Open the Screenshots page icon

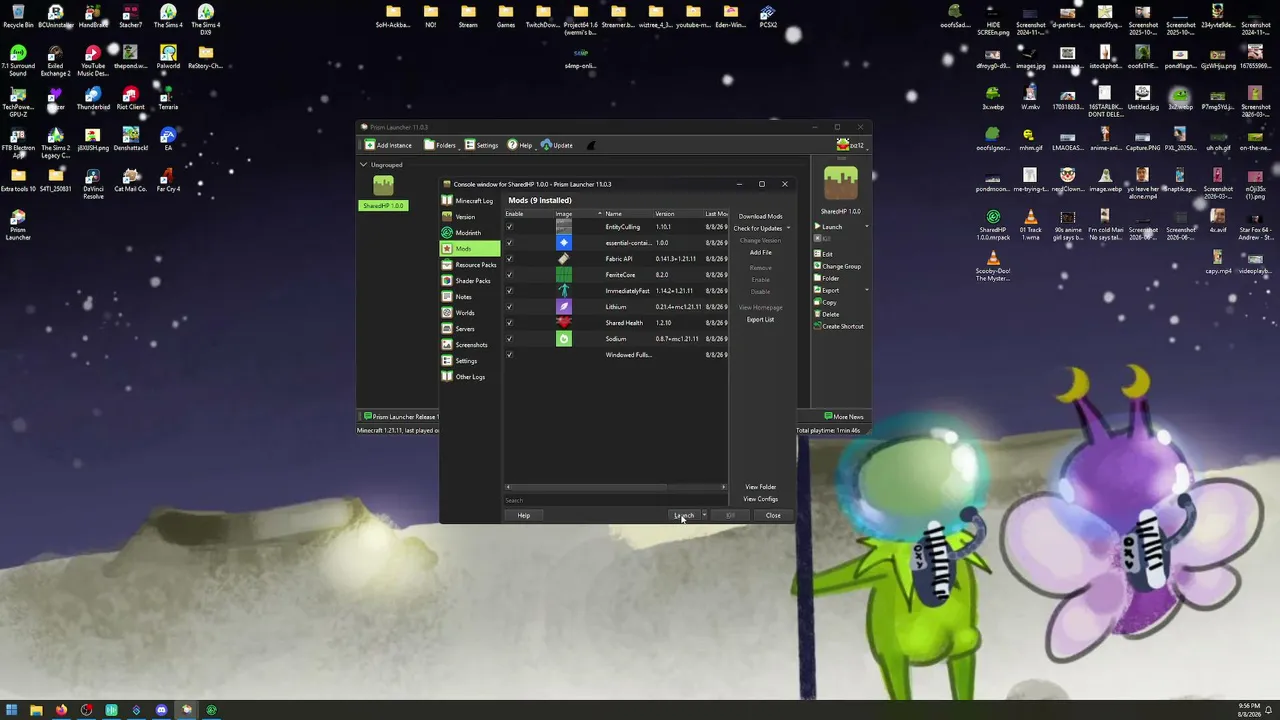pyautogui.click(x=447, y=345)
